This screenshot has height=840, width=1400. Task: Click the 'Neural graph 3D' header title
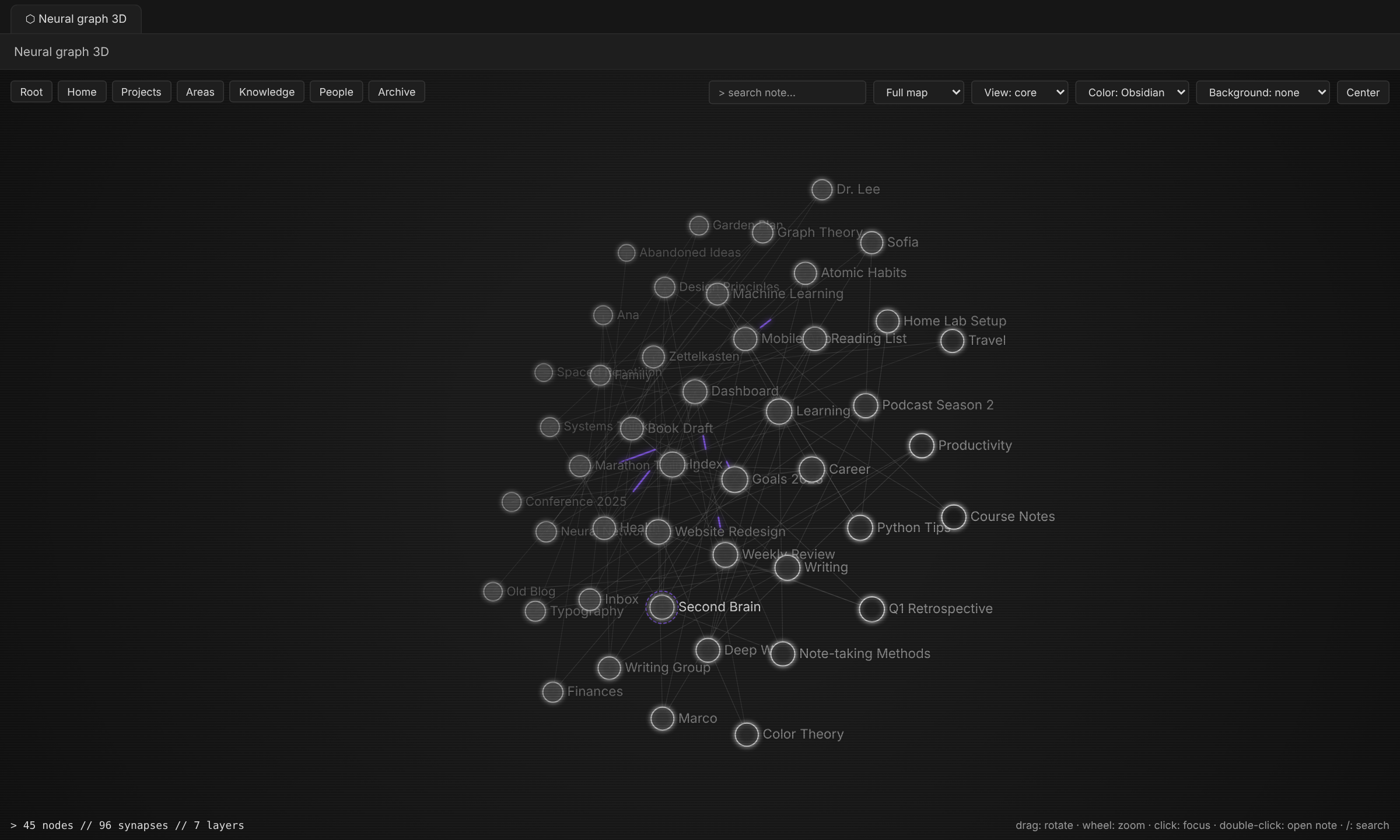pos(61,52)
